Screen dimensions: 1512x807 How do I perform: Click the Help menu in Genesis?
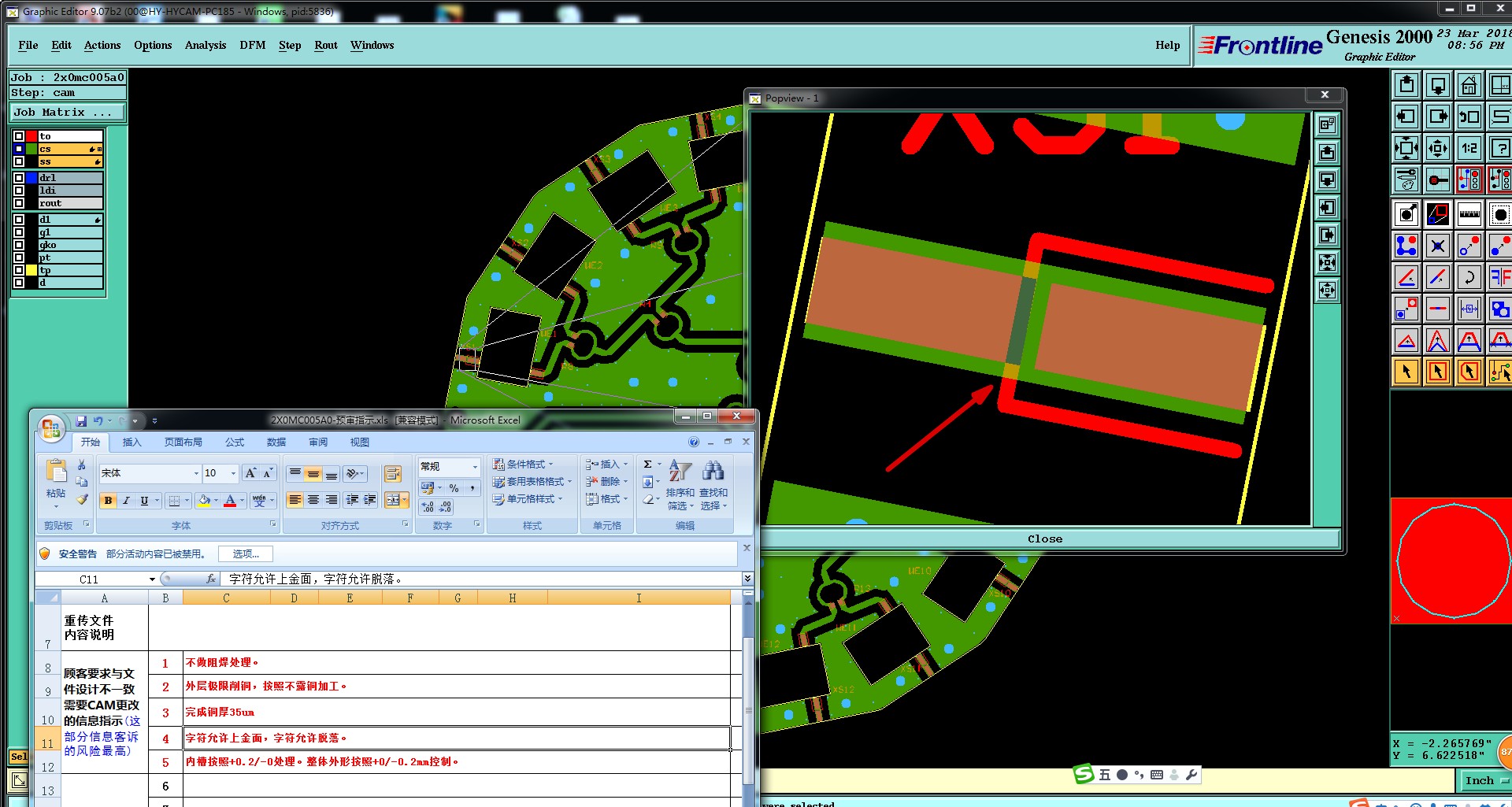(1167, 46)
